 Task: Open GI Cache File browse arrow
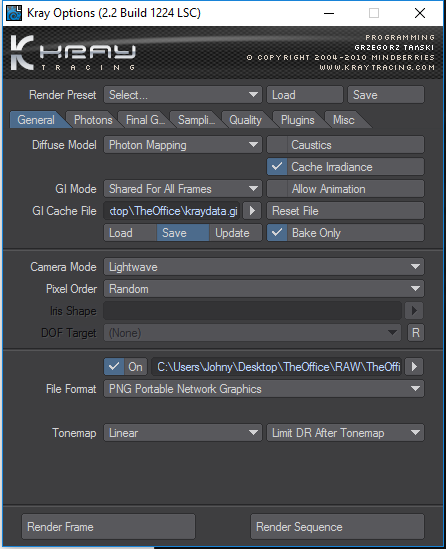252,211
